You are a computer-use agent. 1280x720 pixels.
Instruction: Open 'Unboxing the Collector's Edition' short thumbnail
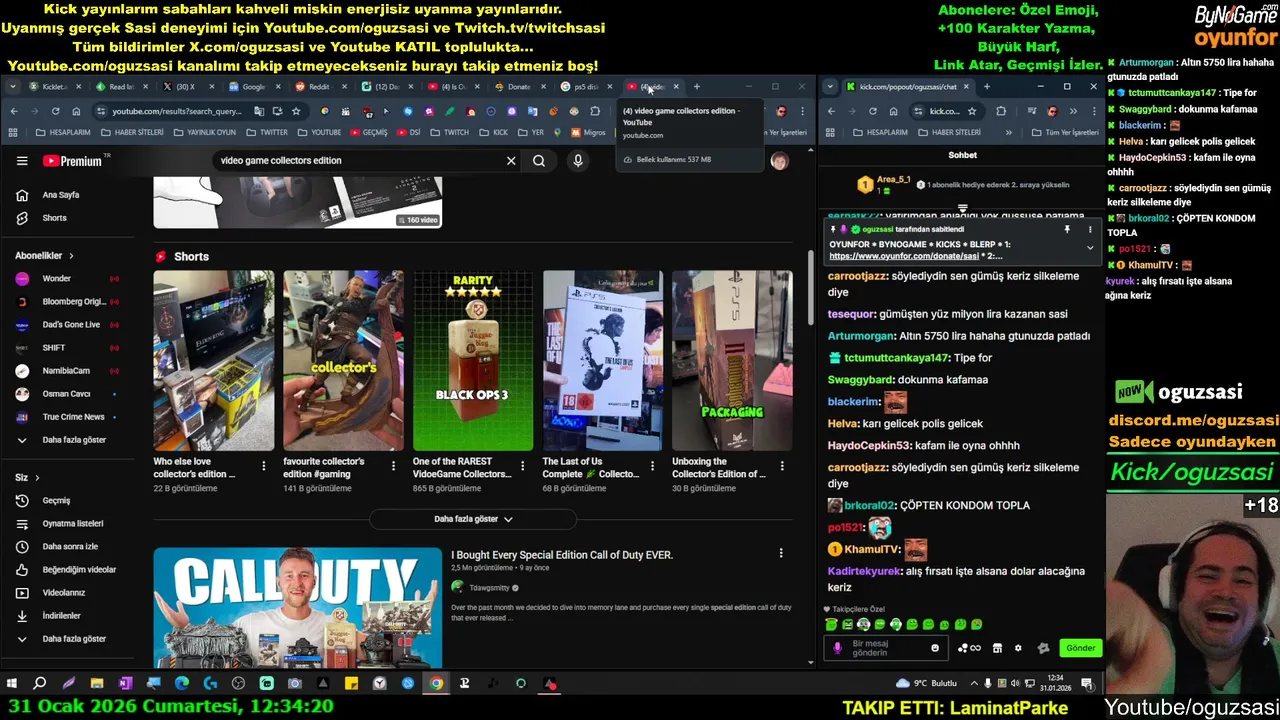(x=733, y=361)
